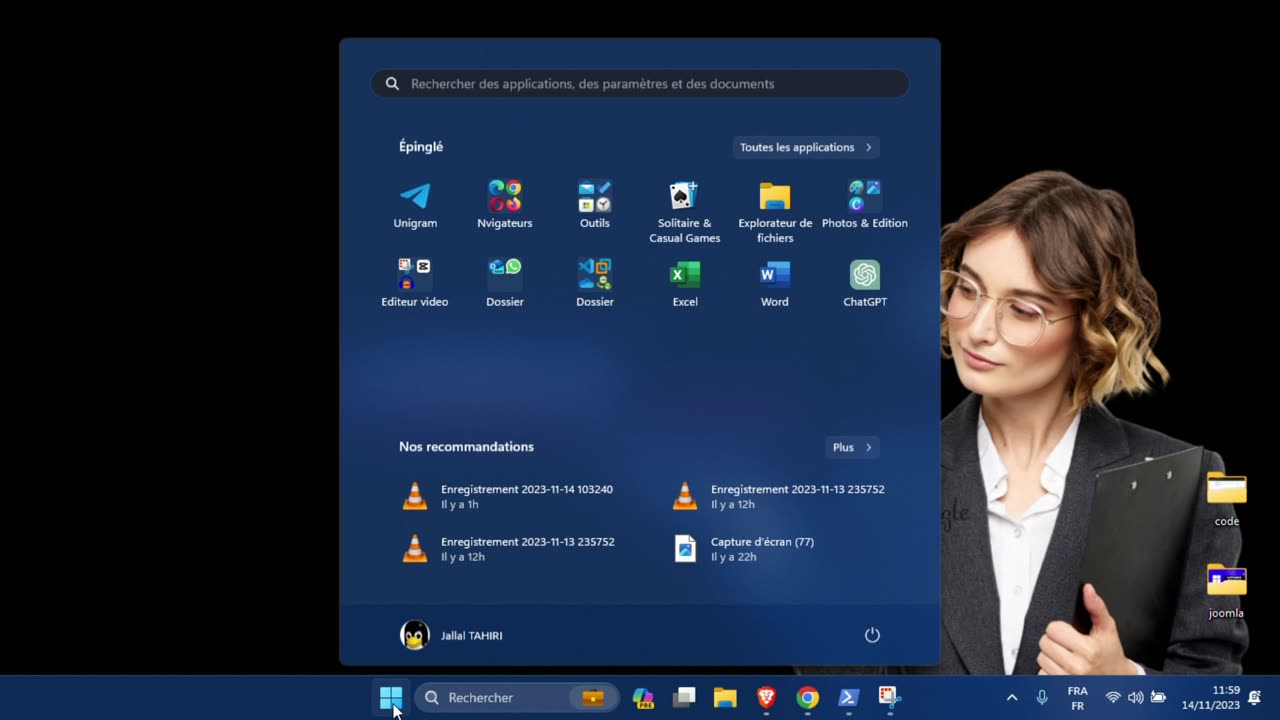Screen dimensions: 1280x720
Task: Open Explorateur de fichiers from pinned apps
Action: coord(775,212)
